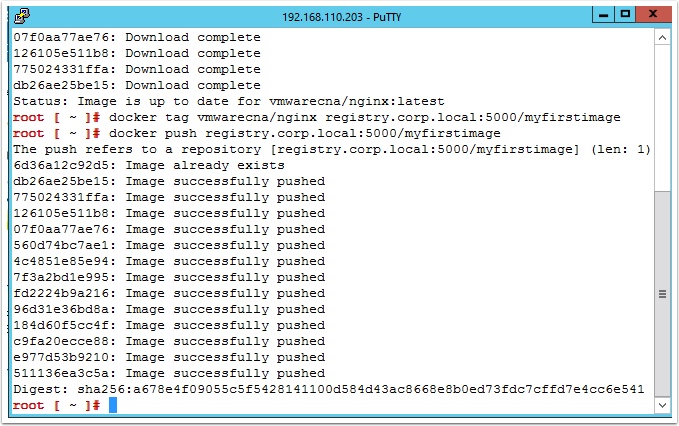Click the line for layer c9fa20ecce88
Image resolution: width=679 pixels, height=426 pixels.
click(x=169, y=341)
